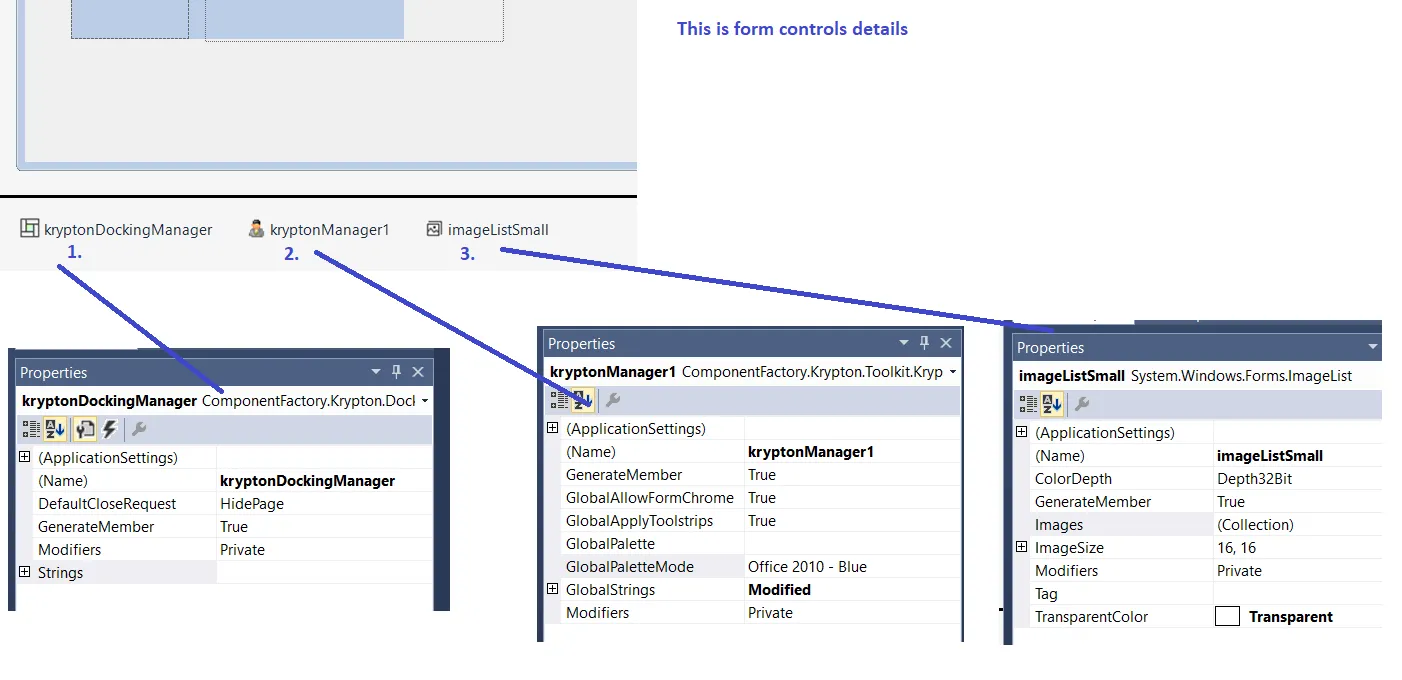1402x680 pixels.
Task: Select the ImageSize 16, 16 value
Action: (x=1298, y=548)
